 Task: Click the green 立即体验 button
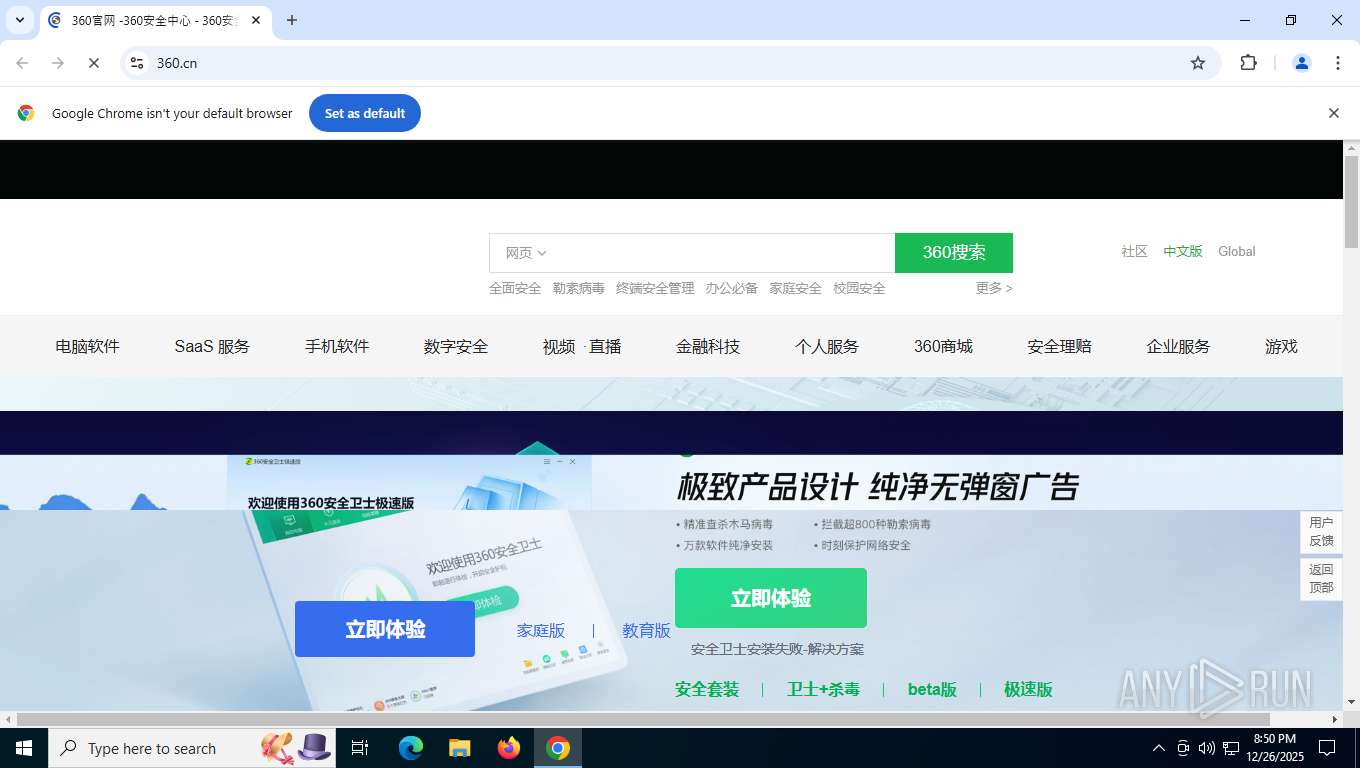(771, 598)
